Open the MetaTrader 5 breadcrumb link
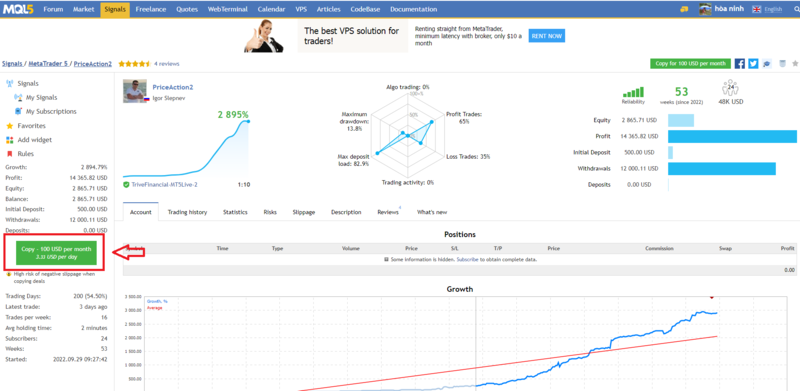Screen dimensions: 800x391 [x=48, y=64]
